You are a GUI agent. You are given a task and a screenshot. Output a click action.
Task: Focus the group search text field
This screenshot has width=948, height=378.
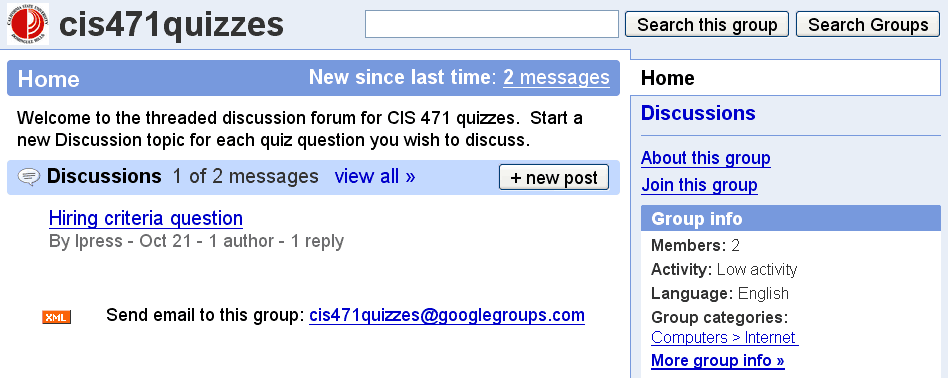(492, 24)
